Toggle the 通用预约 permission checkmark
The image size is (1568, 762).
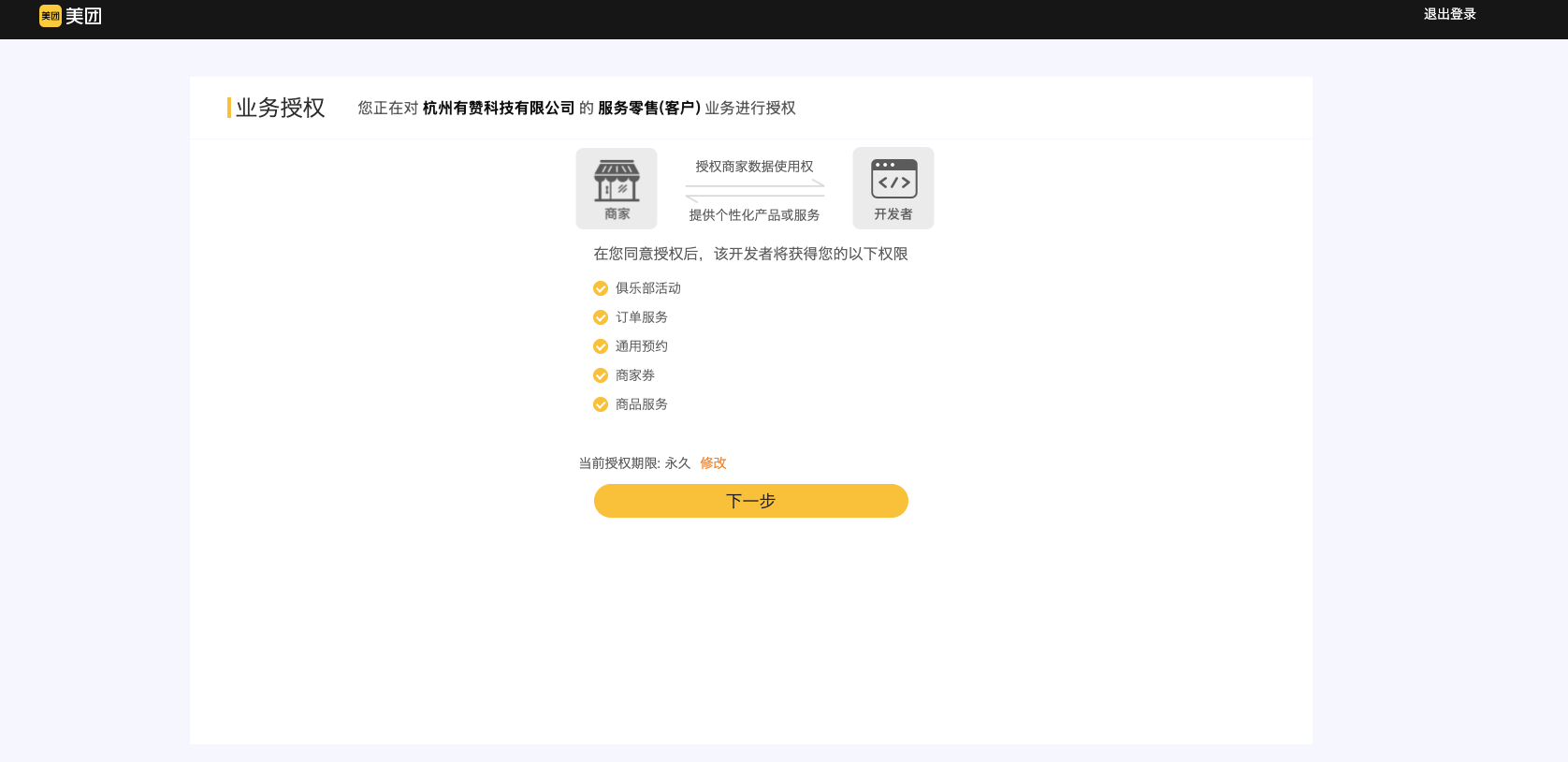(601, 346)
